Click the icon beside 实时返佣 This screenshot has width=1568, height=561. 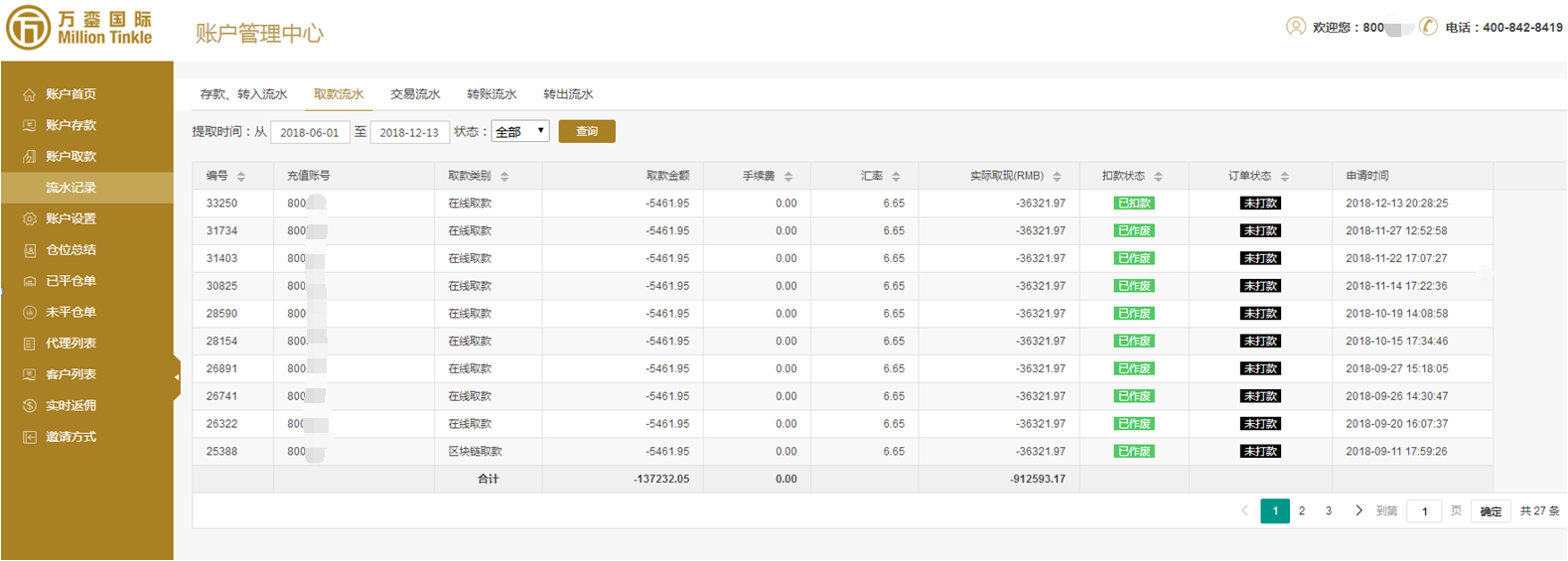[x=29, y=406]
